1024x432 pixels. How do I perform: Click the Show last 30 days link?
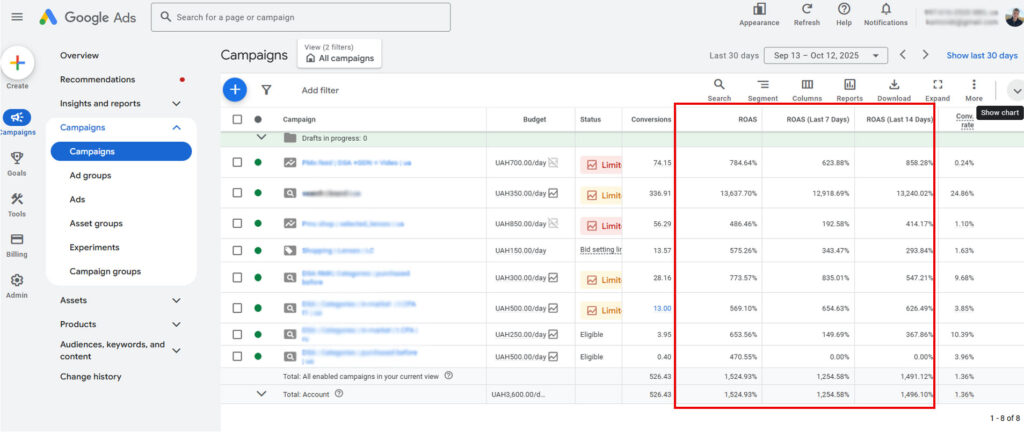pos(982,55)
